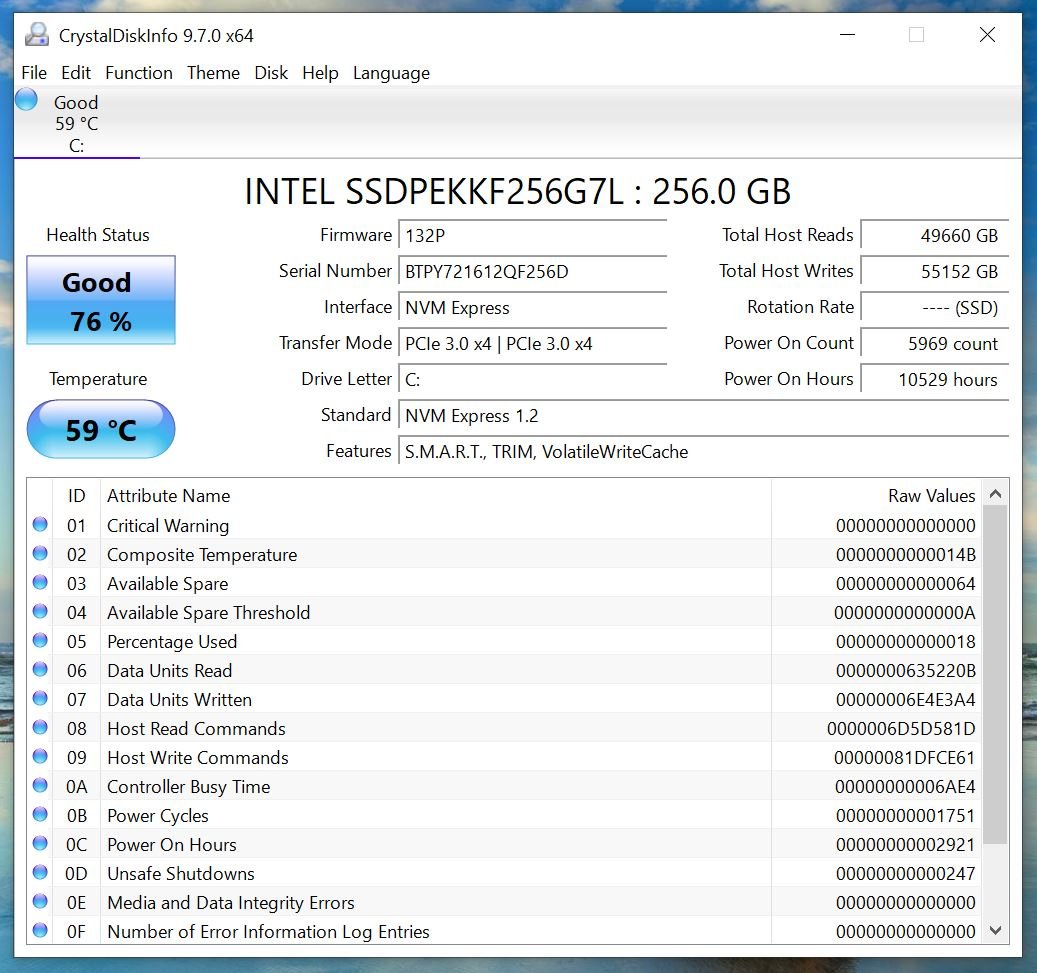Click the Good 76 % health status button
Screen dimensions: 1037x973
(x=101, y=300)
